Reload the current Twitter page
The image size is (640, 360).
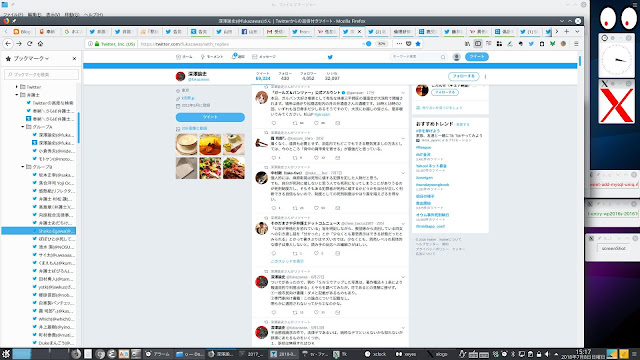(x=29, y=44)
